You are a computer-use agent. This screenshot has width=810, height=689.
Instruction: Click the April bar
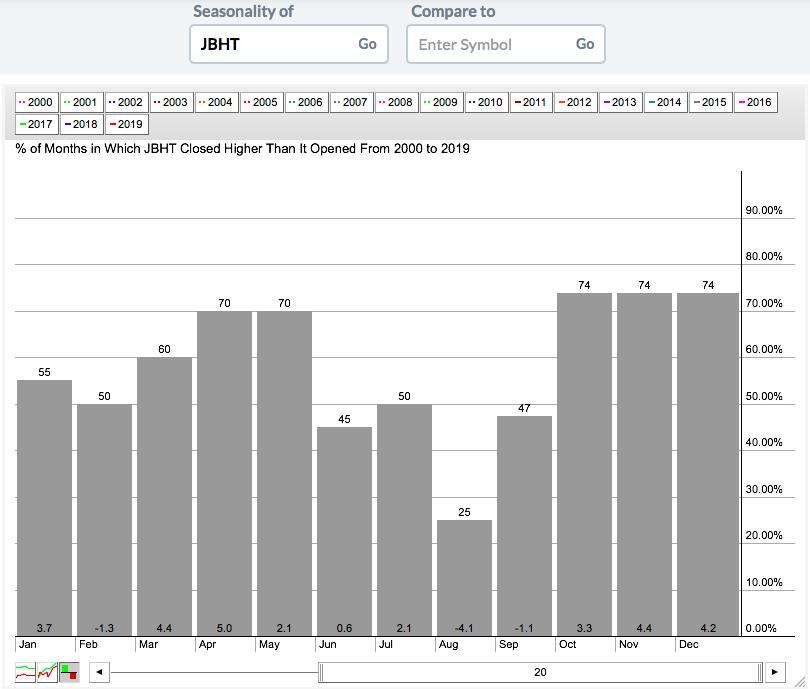pos(224,474)
